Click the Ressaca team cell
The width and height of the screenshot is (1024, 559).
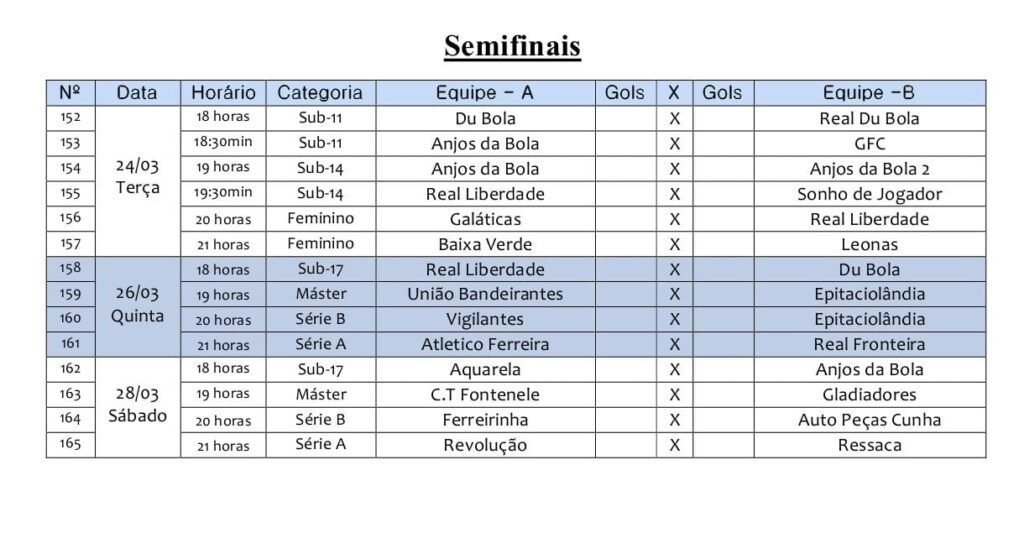pos(869,445)
